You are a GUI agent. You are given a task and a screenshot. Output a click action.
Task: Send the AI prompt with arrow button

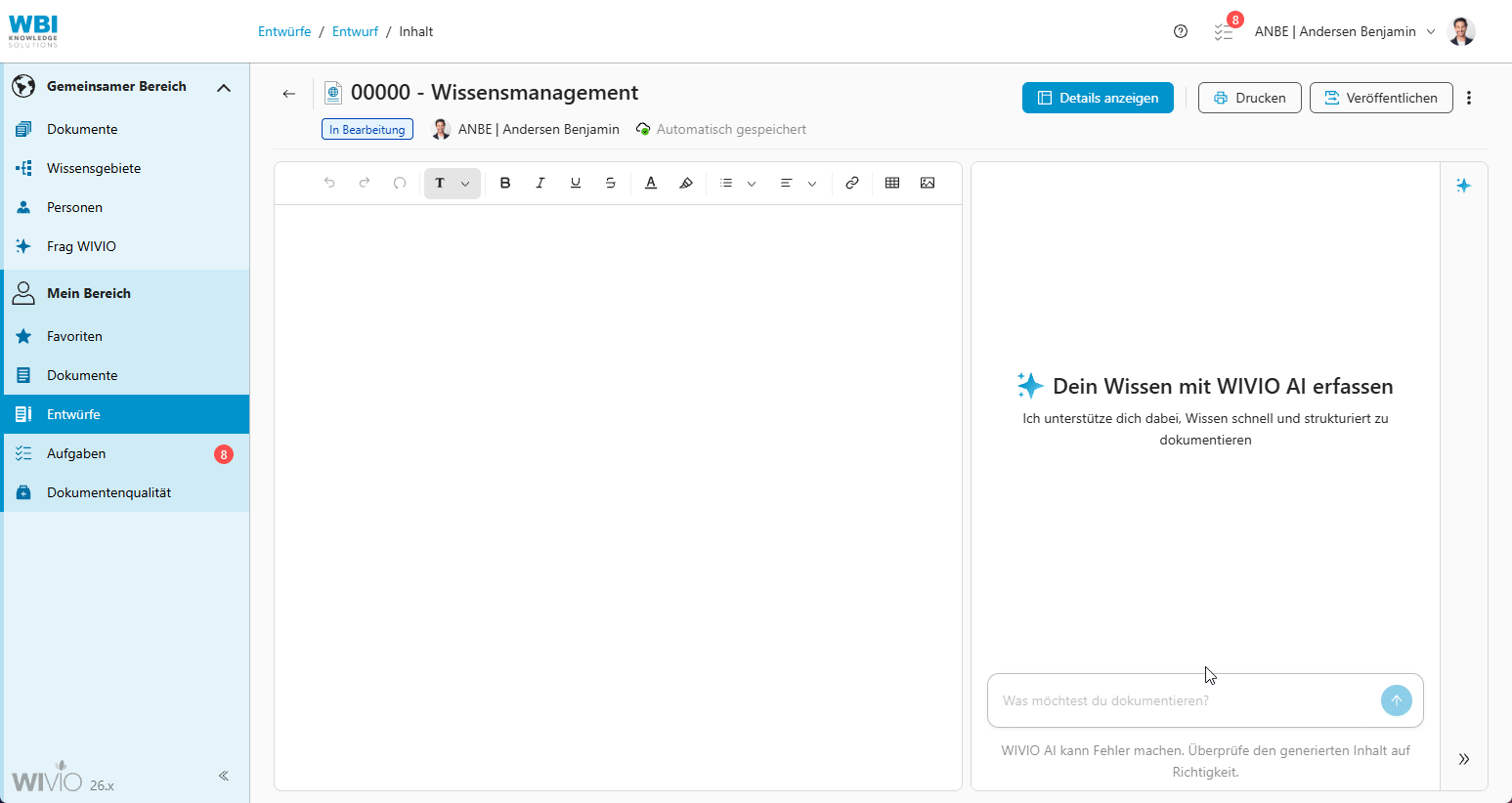coord(1397,700)
